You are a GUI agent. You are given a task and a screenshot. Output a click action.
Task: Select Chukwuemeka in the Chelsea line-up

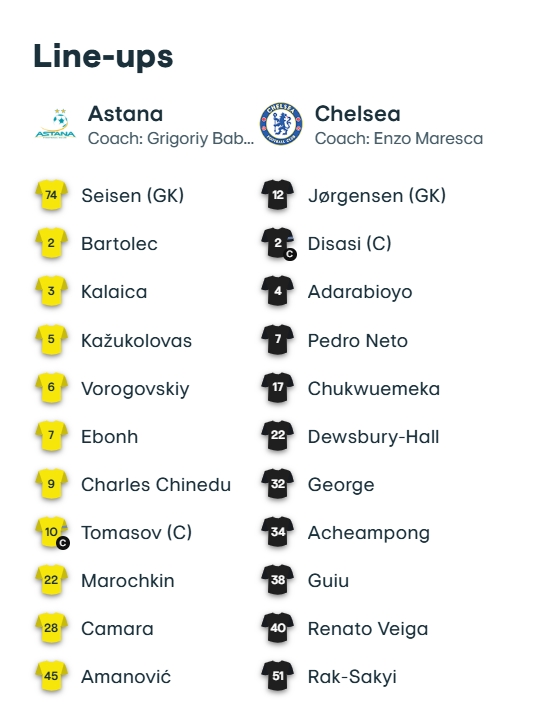[374, 389]
